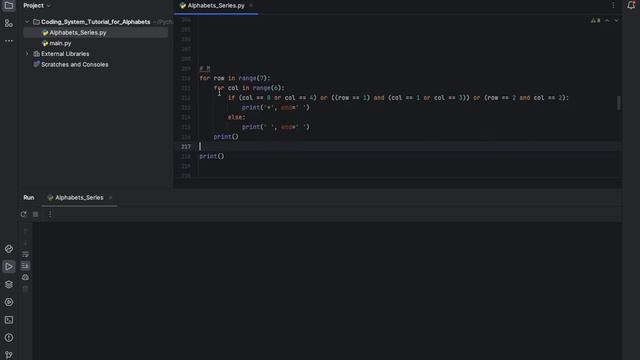Expand External Libraries node
The image size is (640, 360).
(x=27, y=54)
